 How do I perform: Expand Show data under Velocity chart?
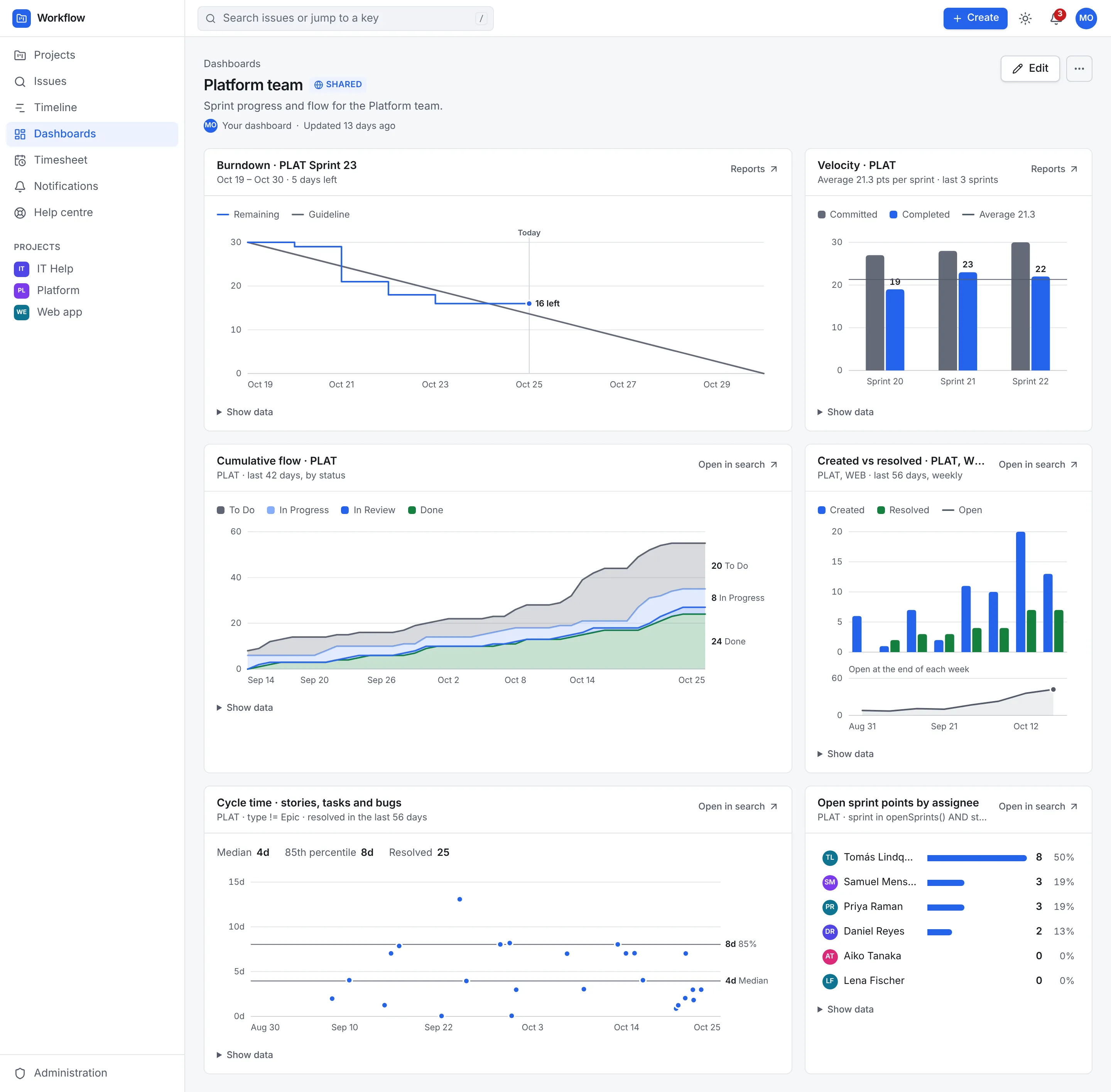pos(846,412)
